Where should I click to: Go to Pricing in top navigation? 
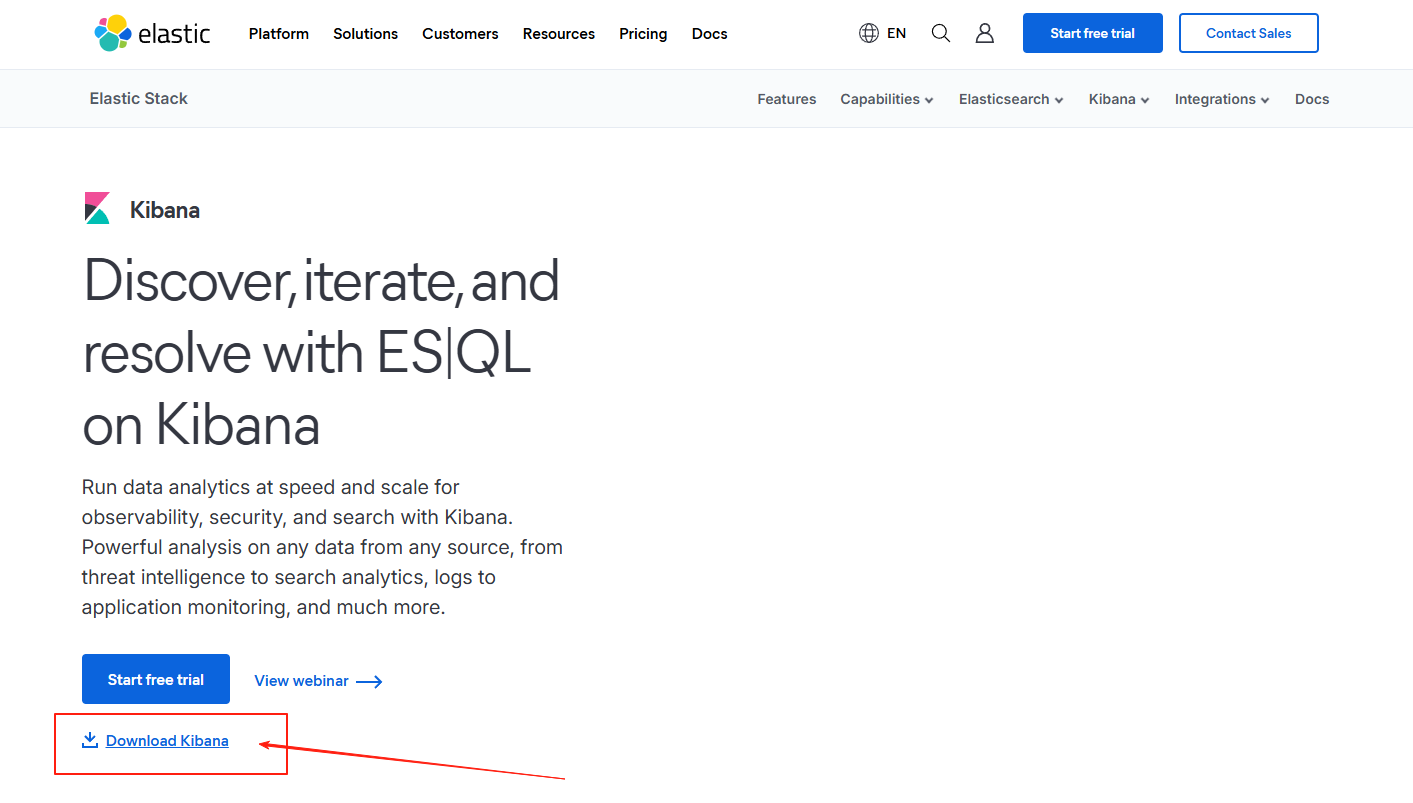coord(643,34)
